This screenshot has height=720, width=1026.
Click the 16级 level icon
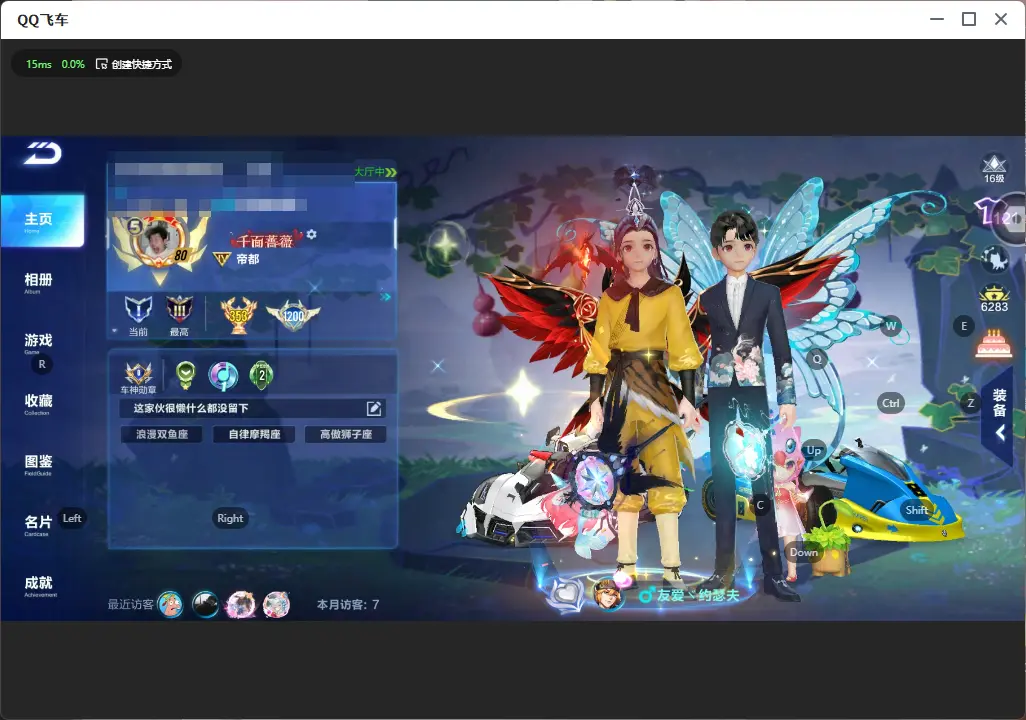click(x=994, y=169)
